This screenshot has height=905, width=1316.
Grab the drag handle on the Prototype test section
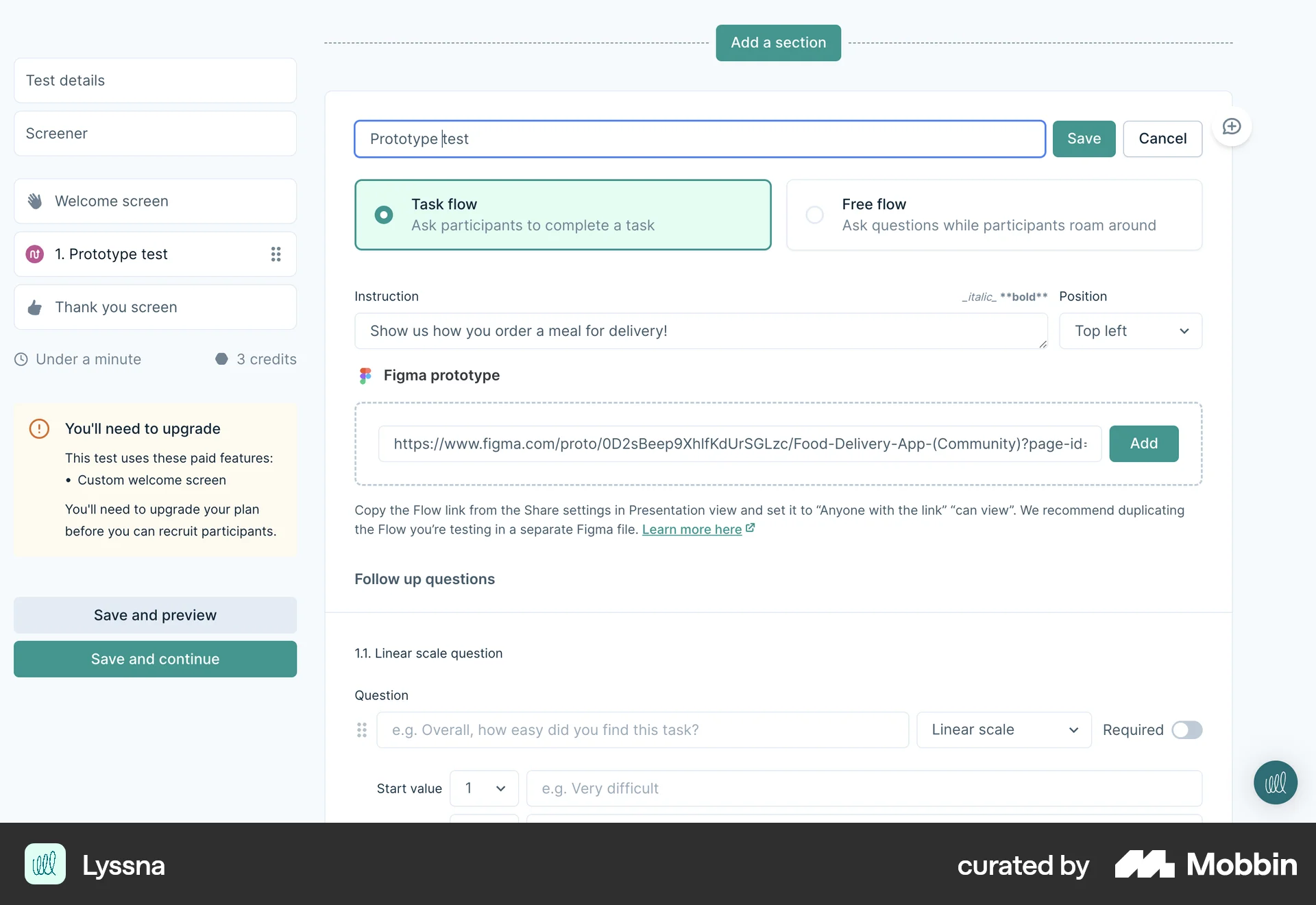(276, 254)
